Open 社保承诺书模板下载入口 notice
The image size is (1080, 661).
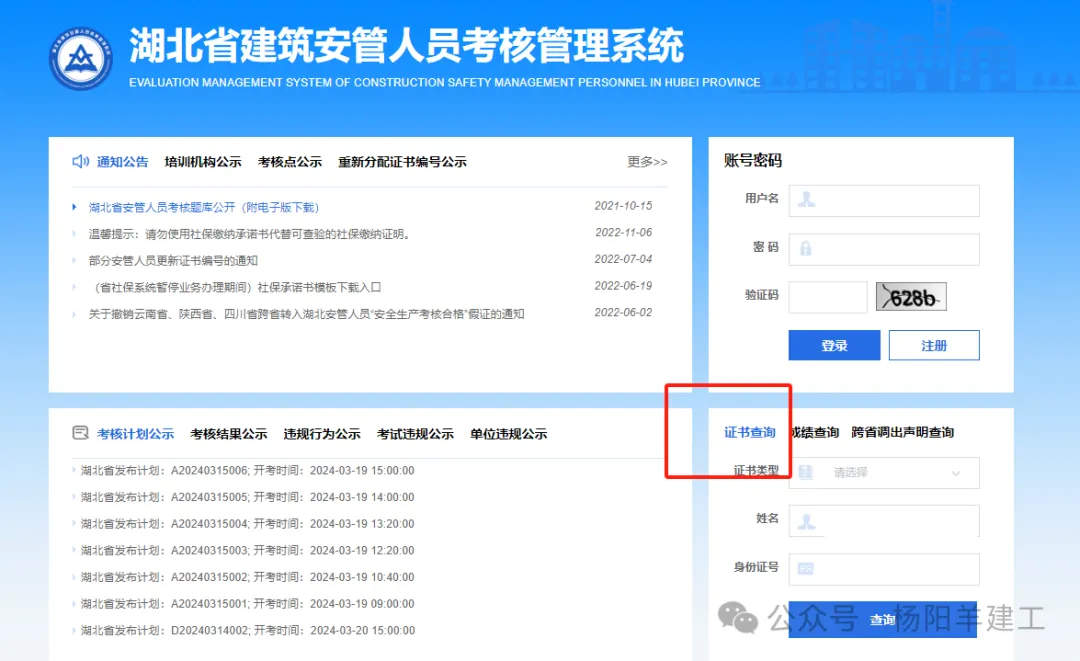235,287
